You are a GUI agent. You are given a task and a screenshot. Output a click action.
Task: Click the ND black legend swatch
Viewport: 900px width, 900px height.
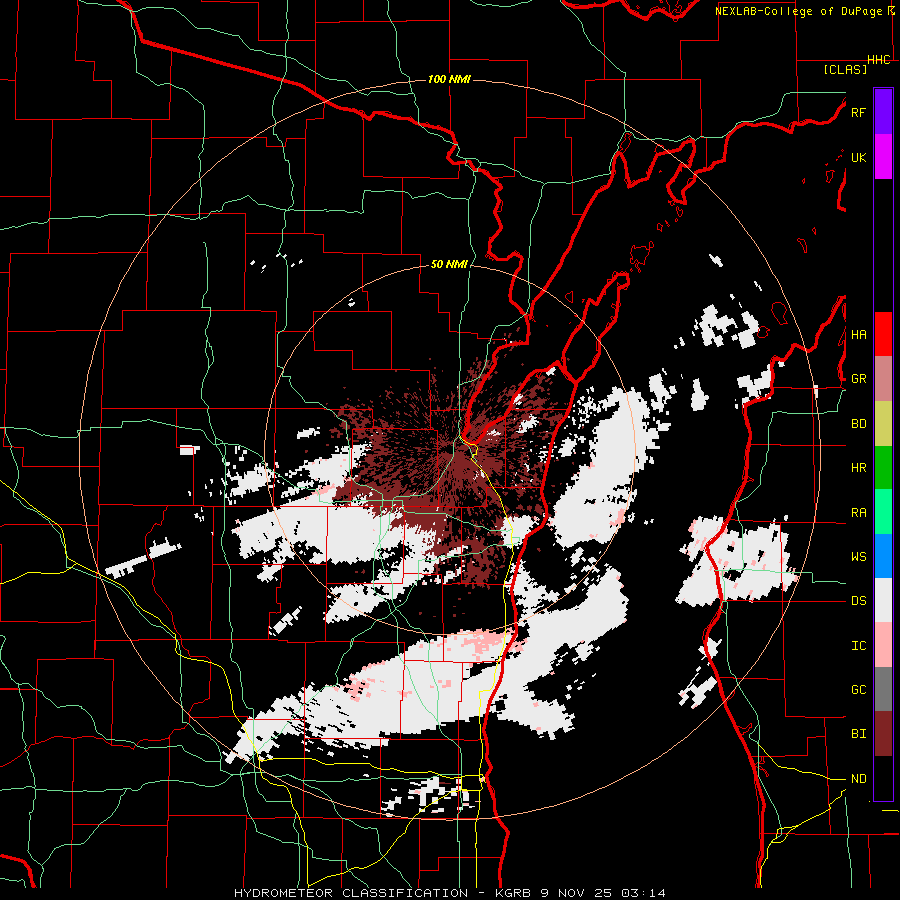click(883, 778)
